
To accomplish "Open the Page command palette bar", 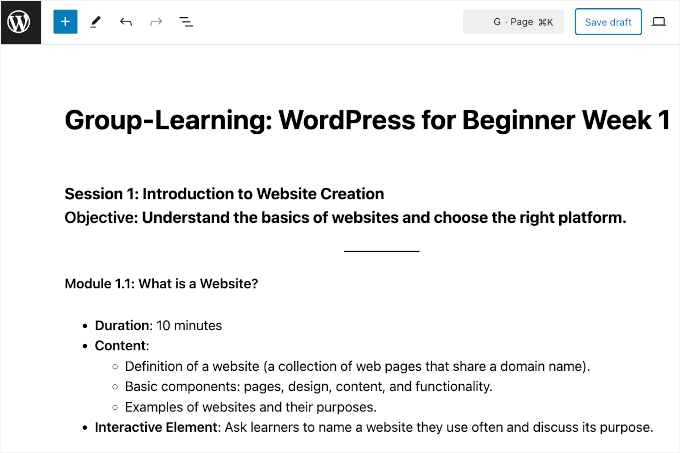I will pos(513,22).
